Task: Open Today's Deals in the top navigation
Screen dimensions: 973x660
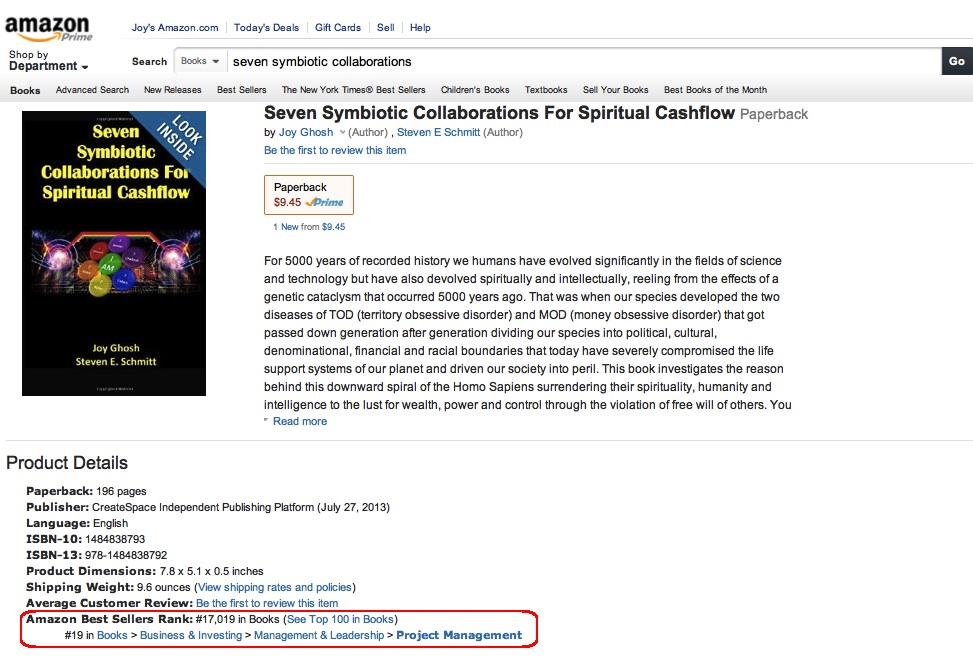Action: [x=266, y=28]
